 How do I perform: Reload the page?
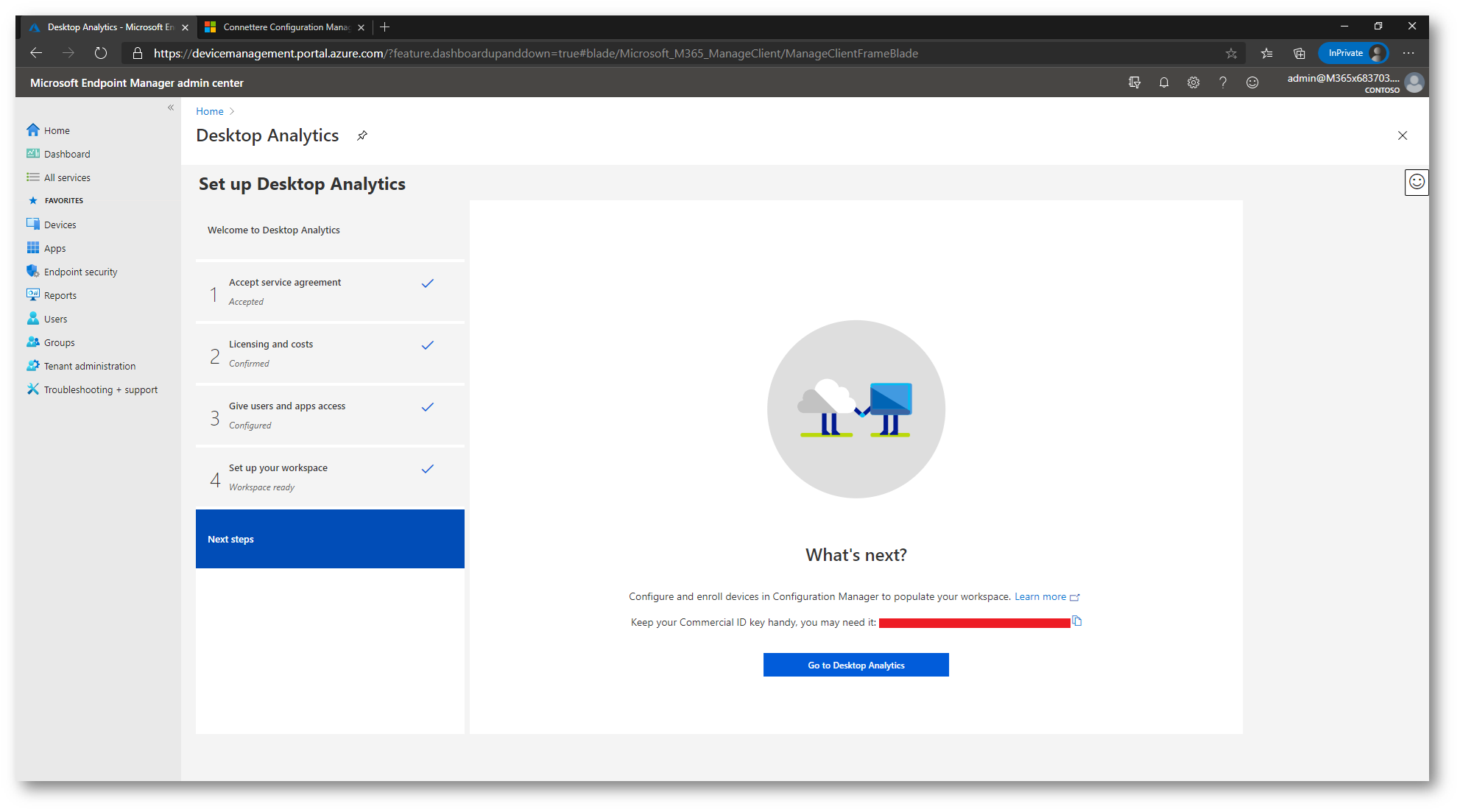(x=101, y=53)
